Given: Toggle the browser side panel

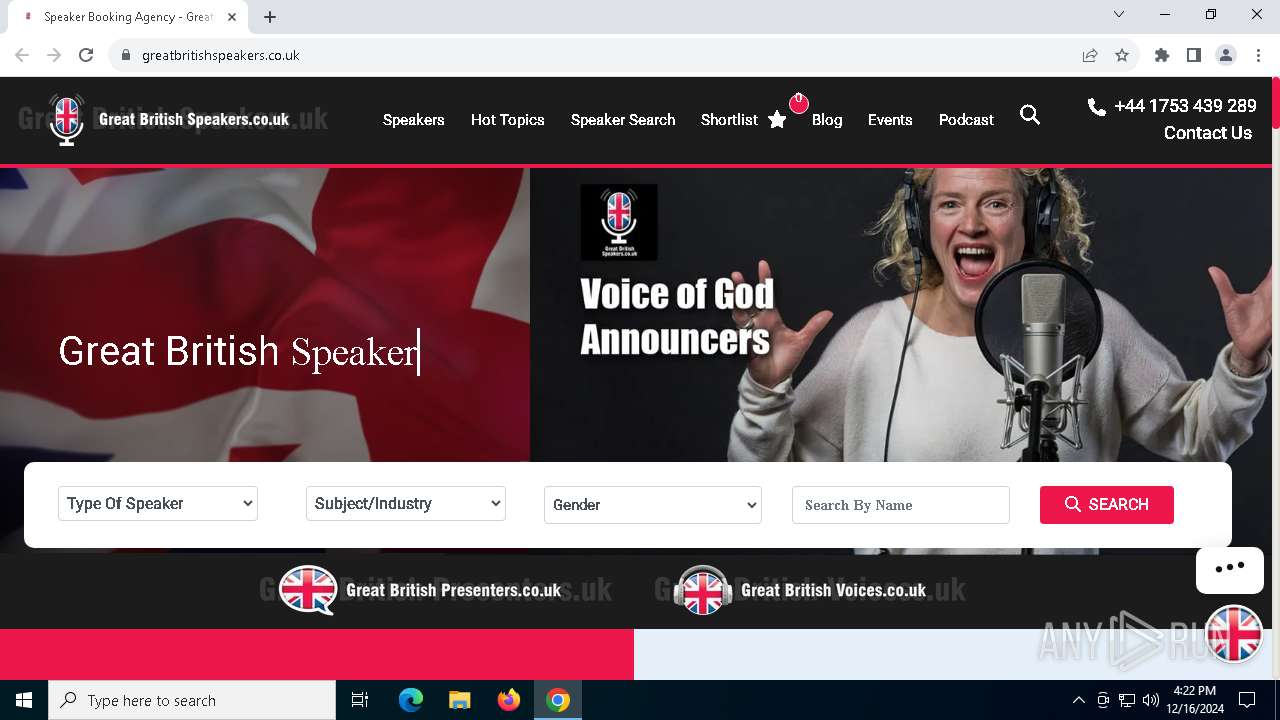Looking at the screenshot, I should click(x=1194, y=55).
